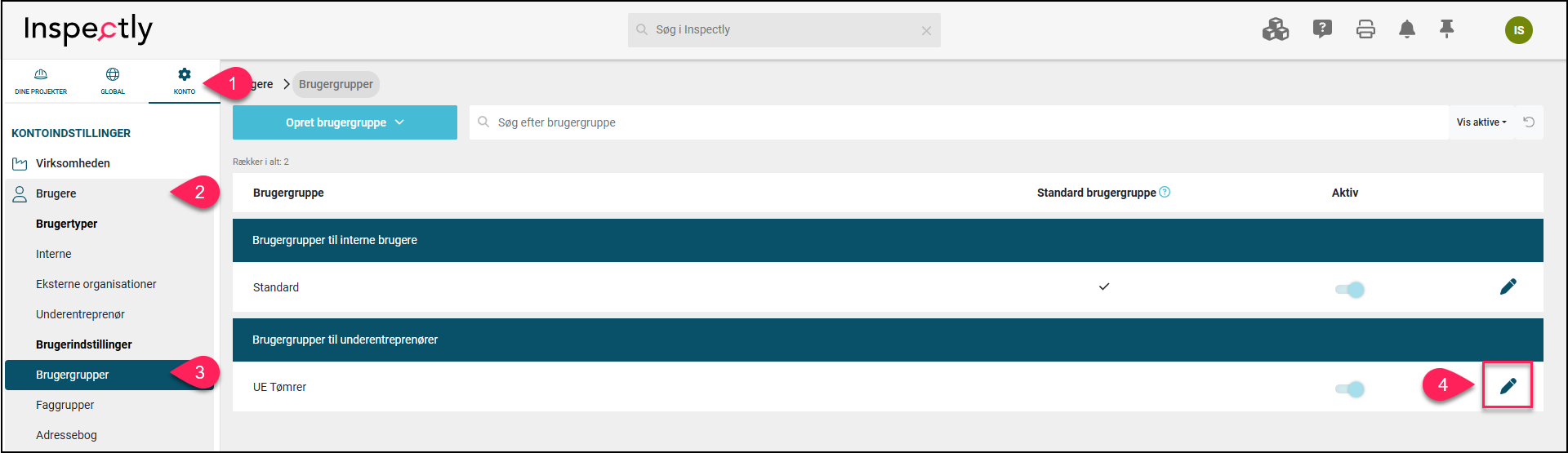The width and height of the screenshot is (1568, 453).
Task: Click the boxes icon in top bar
Action: coord(1275,29)
